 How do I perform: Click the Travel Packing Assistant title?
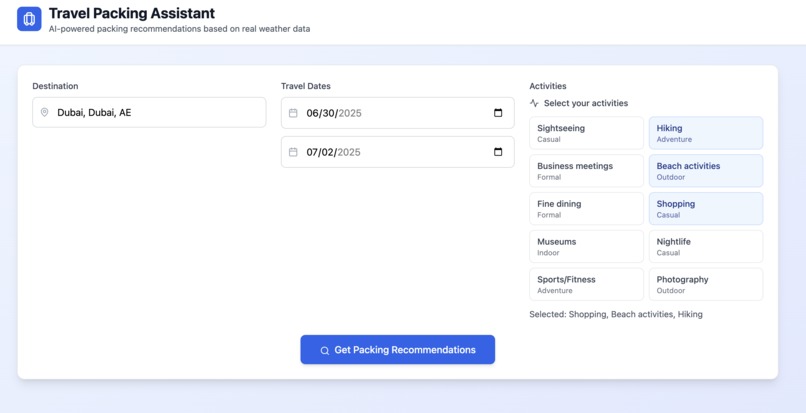132,13
